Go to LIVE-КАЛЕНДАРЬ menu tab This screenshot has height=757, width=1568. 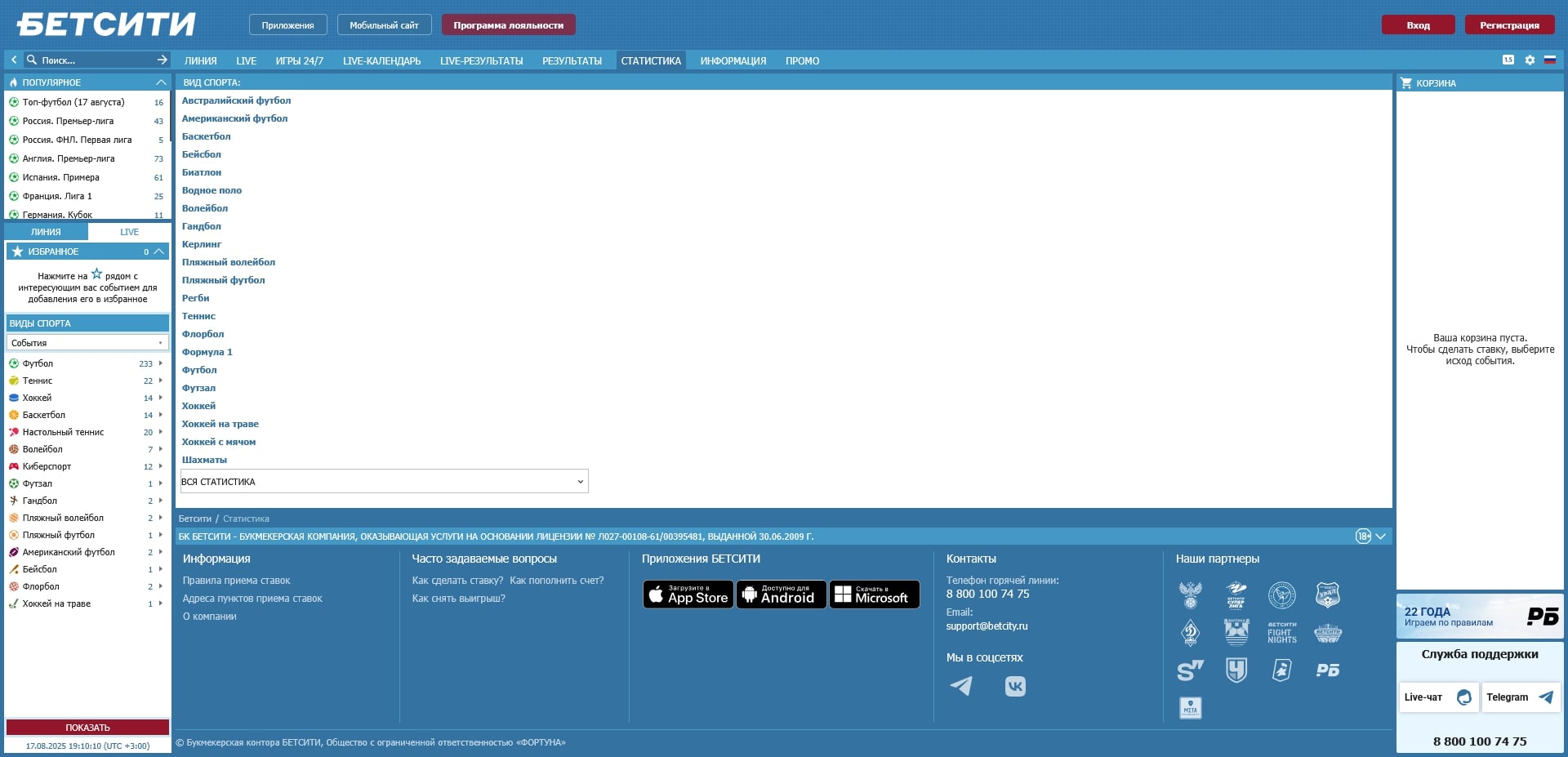tap(381, 61)
